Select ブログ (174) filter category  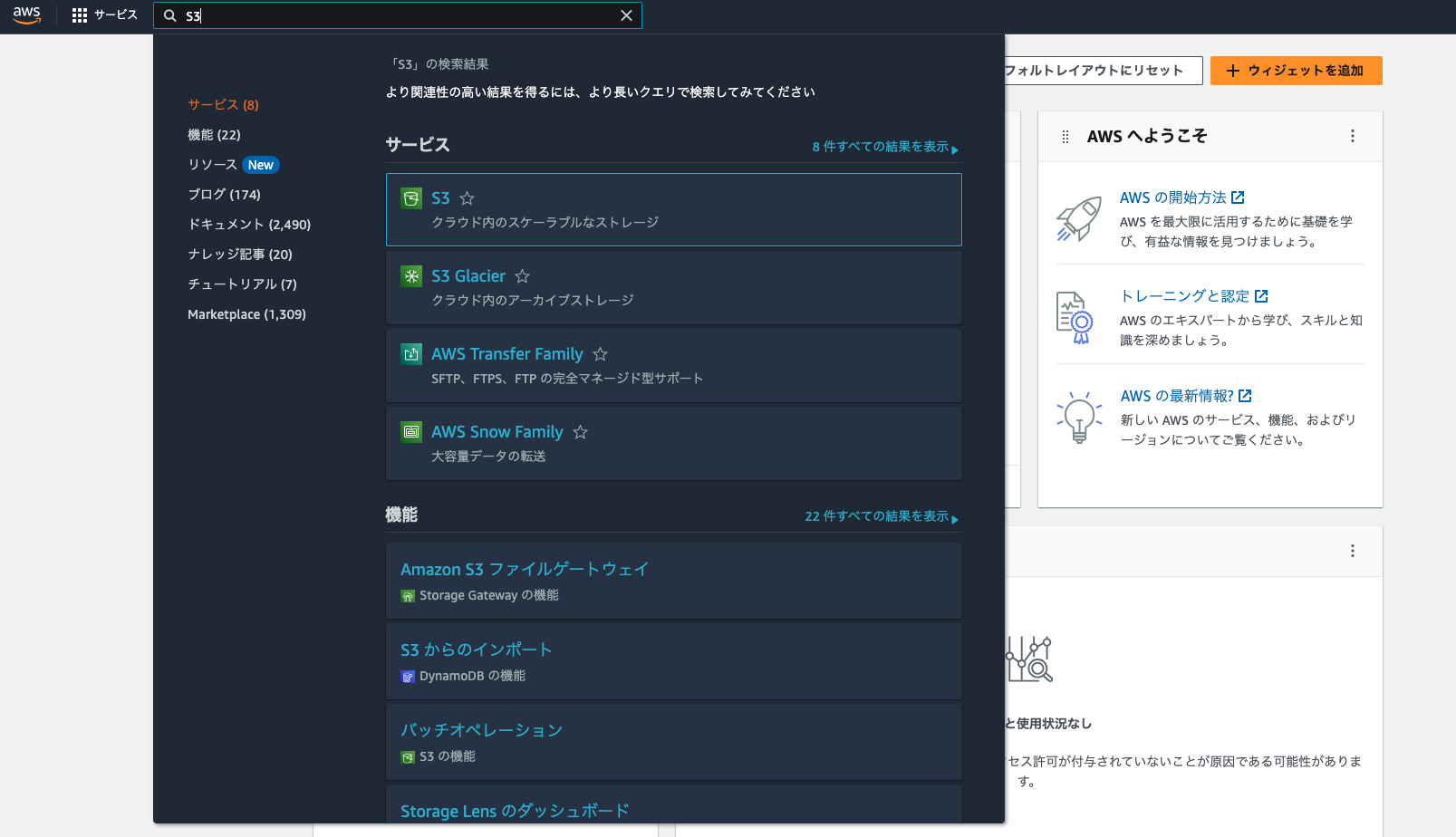(224, 195)
